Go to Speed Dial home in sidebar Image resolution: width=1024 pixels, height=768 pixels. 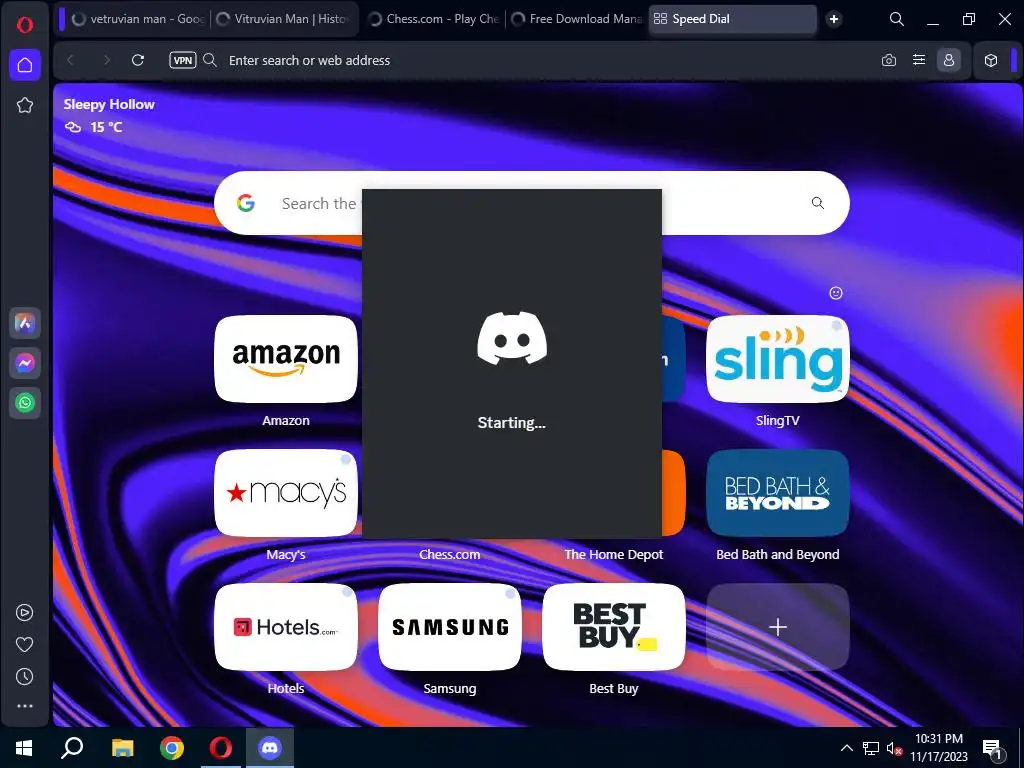(25, 65)
